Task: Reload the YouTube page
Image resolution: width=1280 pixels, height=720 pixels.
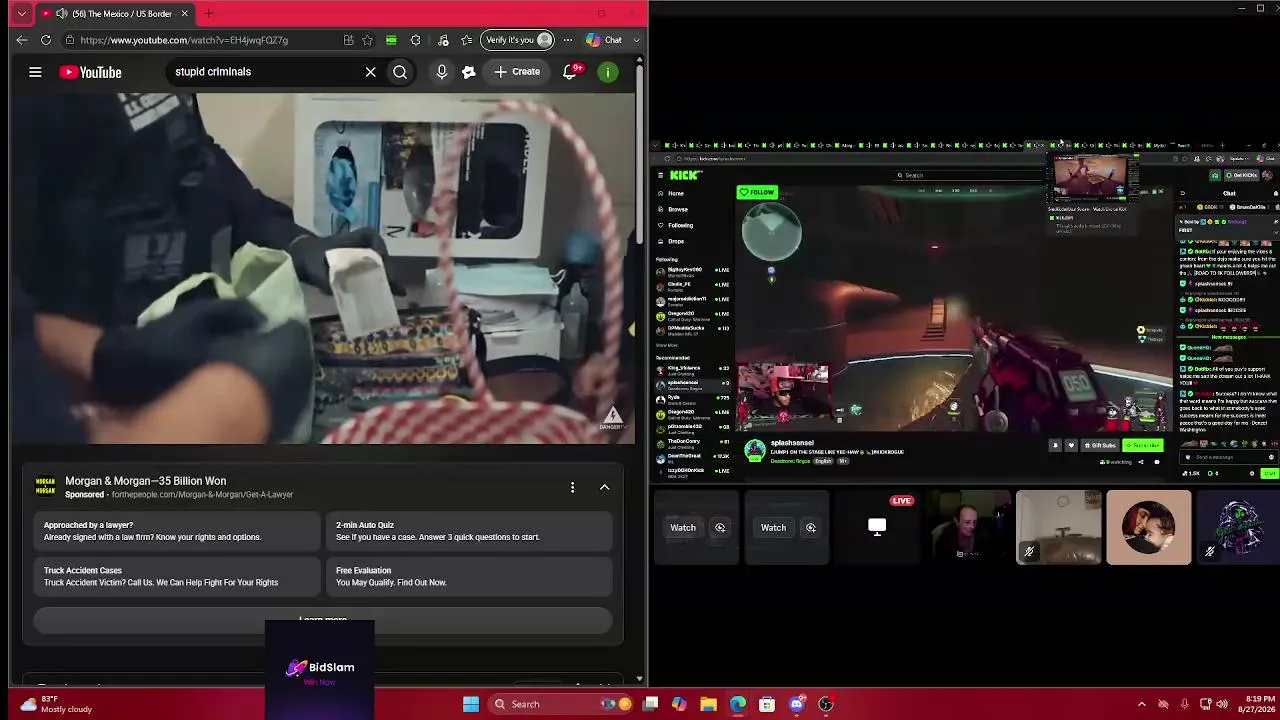Action: pos(46,40)
